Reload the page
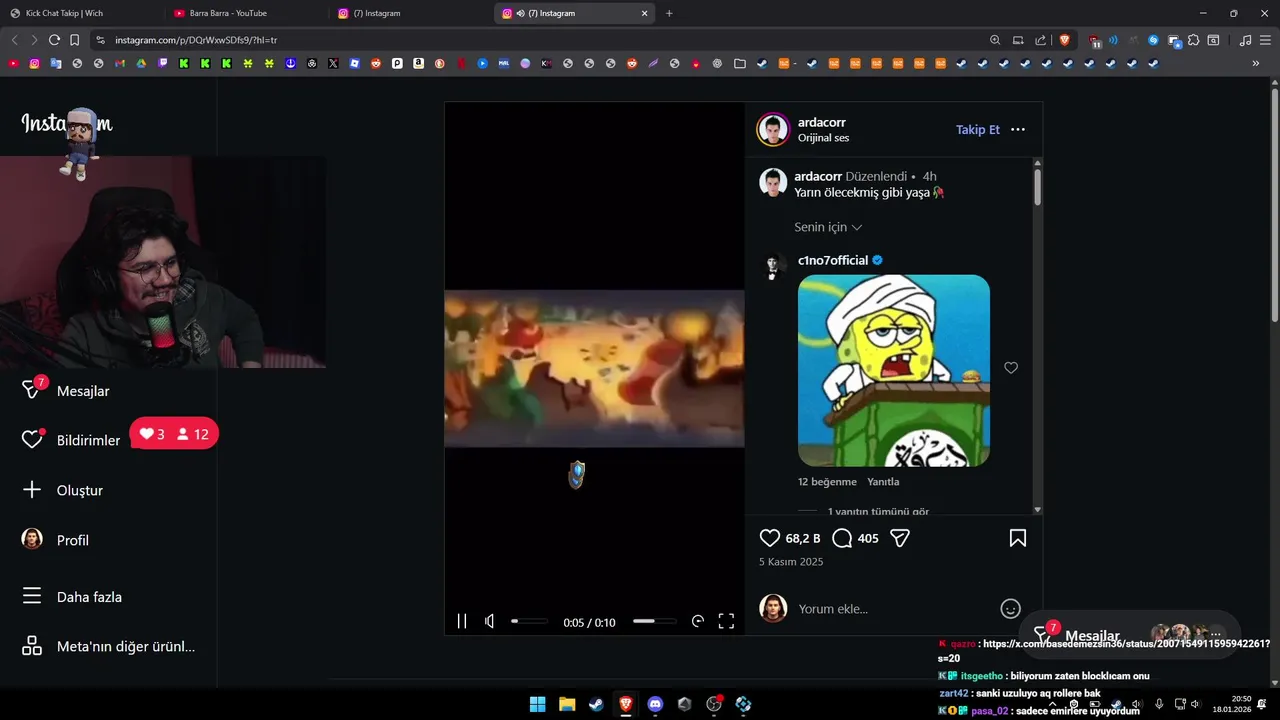Image resolution: width=1280 pixels, height=720 pixels. 54,40
